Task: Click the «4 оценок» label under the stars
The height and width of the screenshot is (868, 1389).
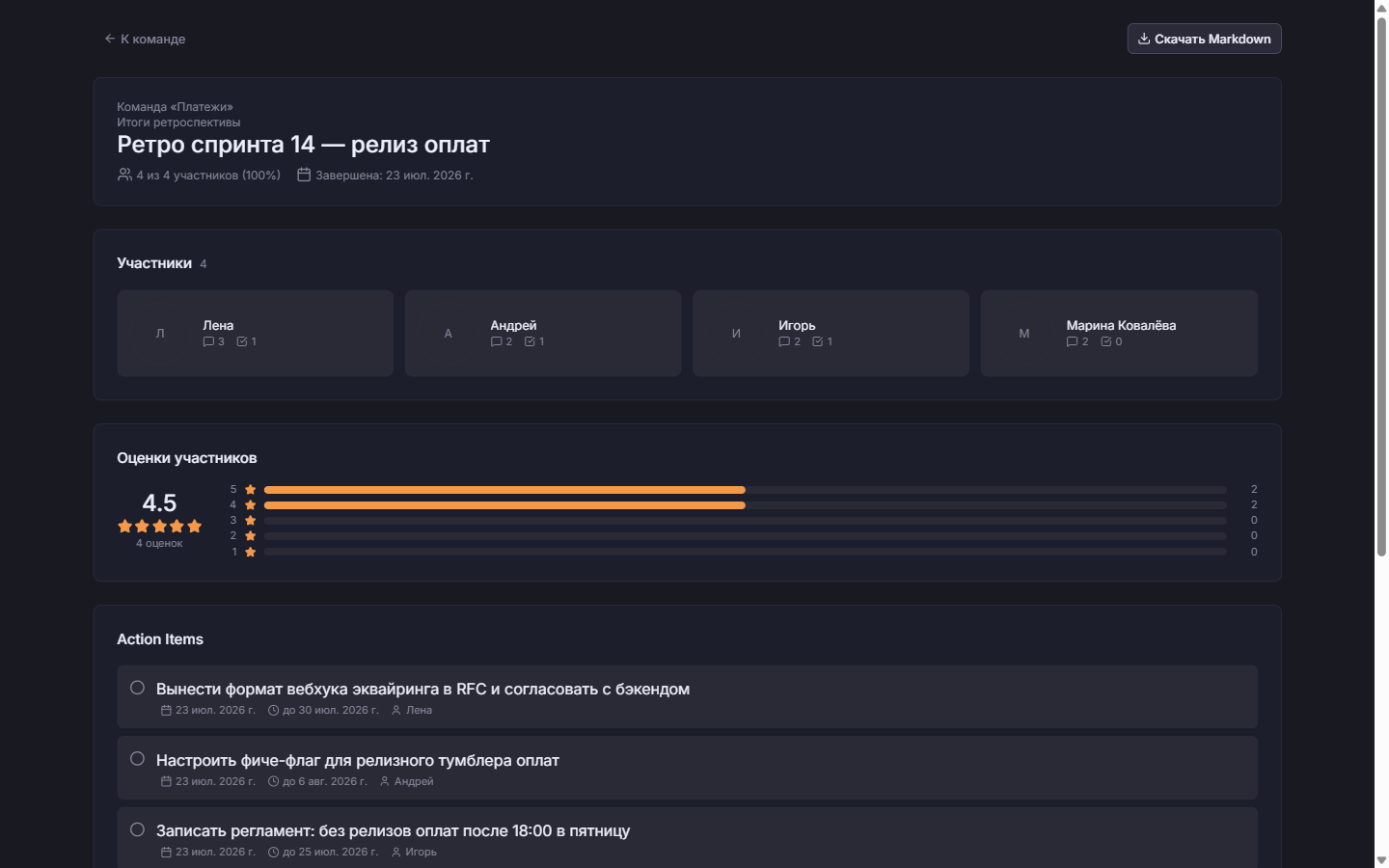Action: pos(159,544)
